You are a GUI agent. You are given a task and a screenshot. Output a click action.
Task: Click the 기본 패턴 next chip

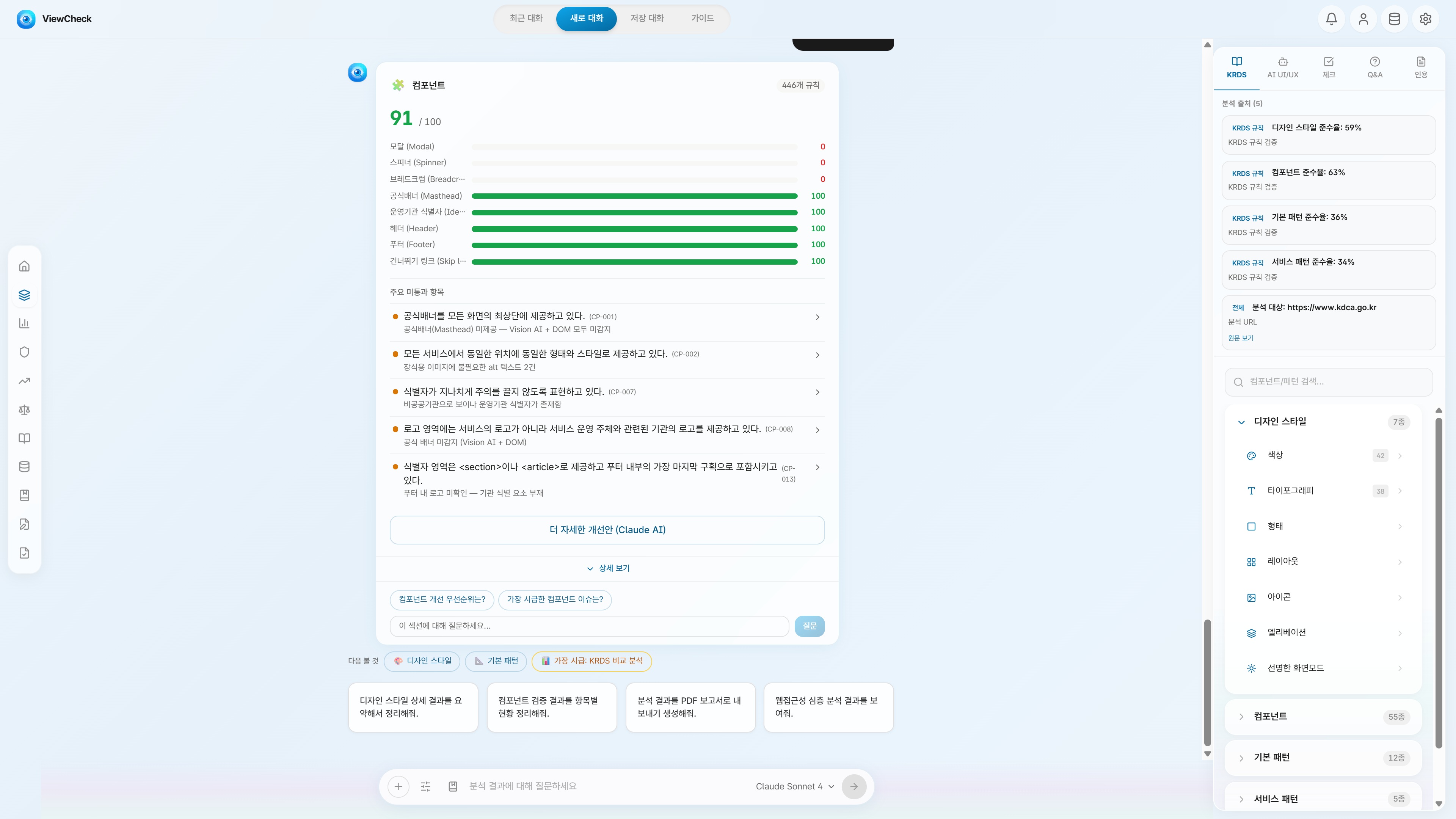tap(496, 661)
